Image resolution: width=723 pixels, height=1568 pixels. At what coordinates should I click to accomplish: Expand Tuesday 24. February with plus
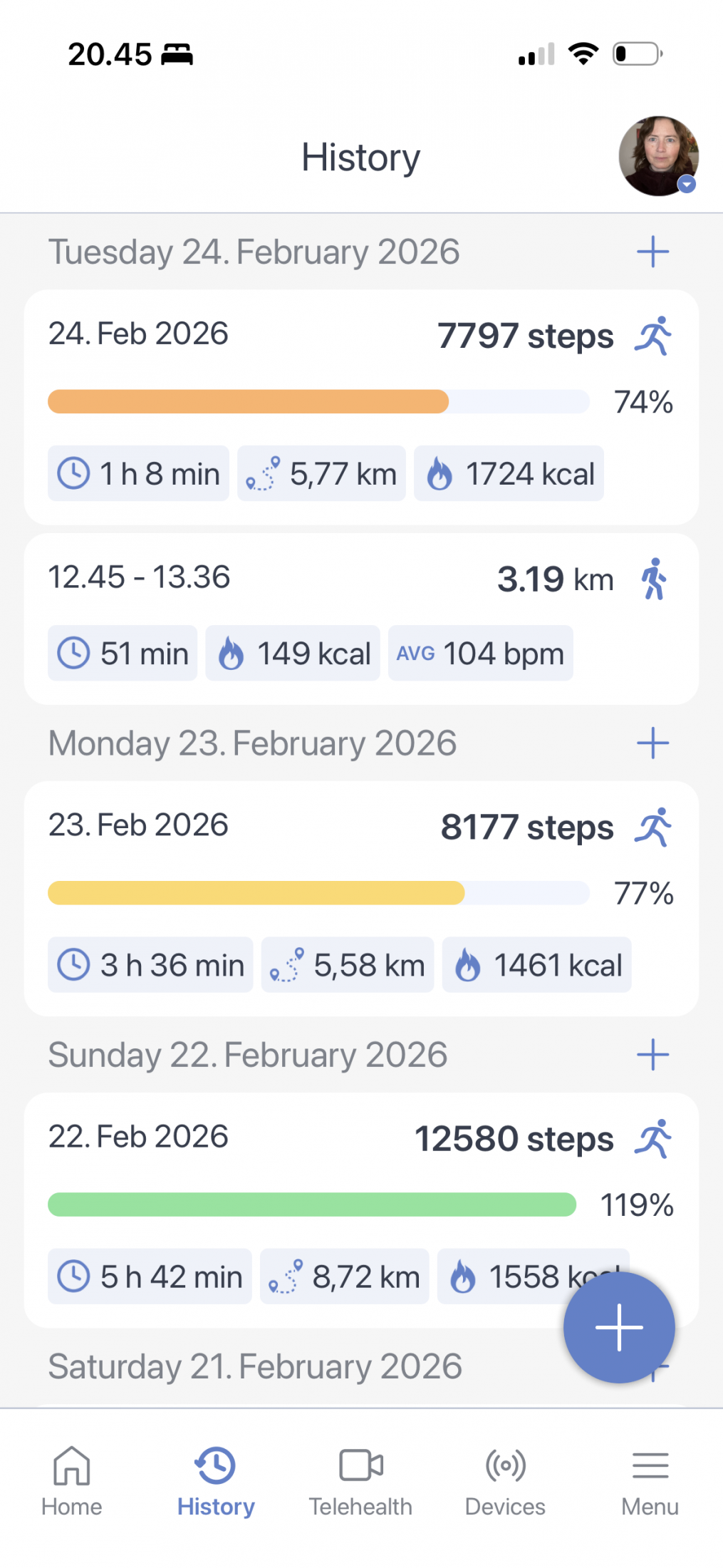652,252
